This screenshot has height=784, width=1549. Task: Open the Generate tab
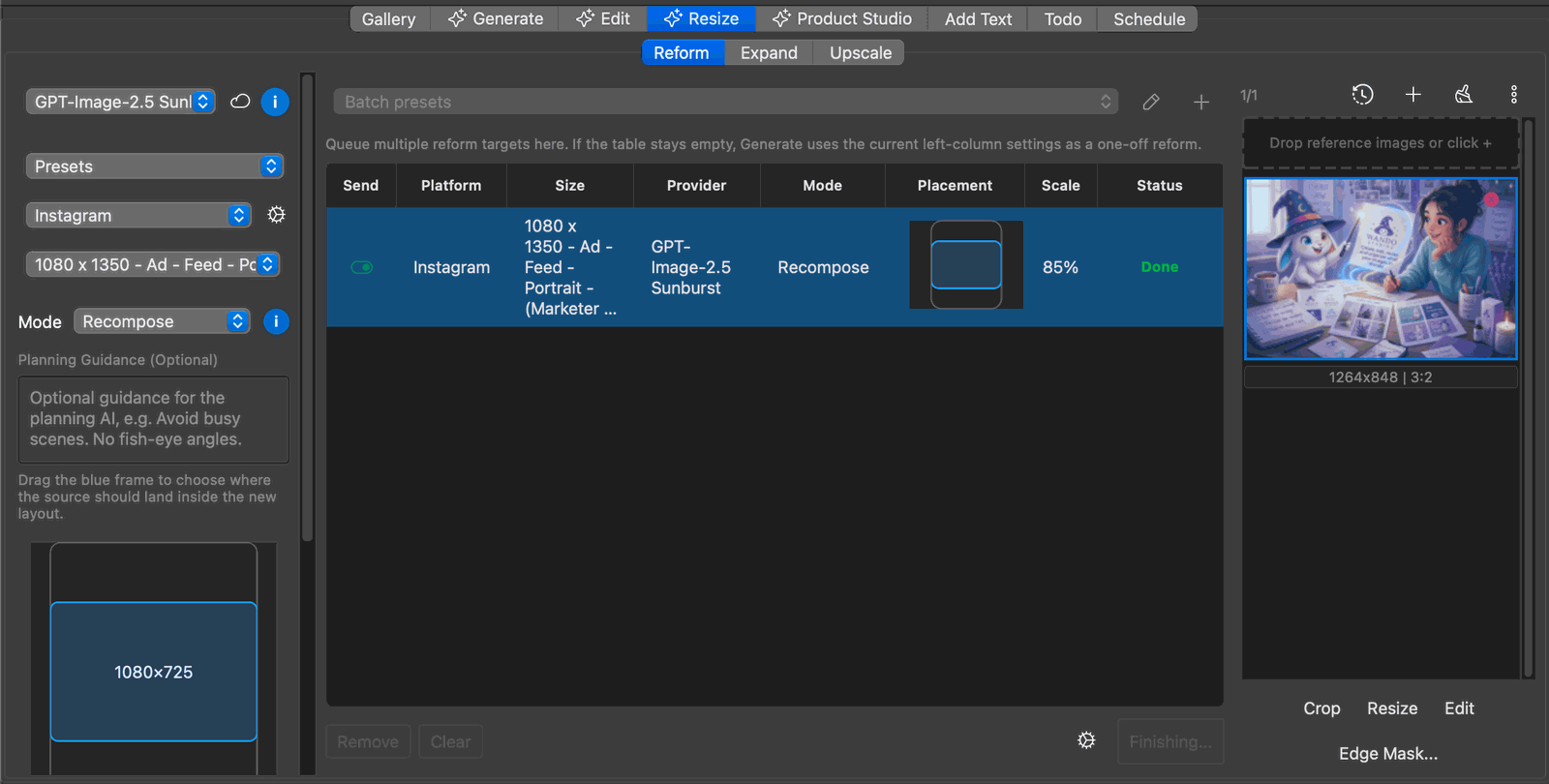[495, 18]
